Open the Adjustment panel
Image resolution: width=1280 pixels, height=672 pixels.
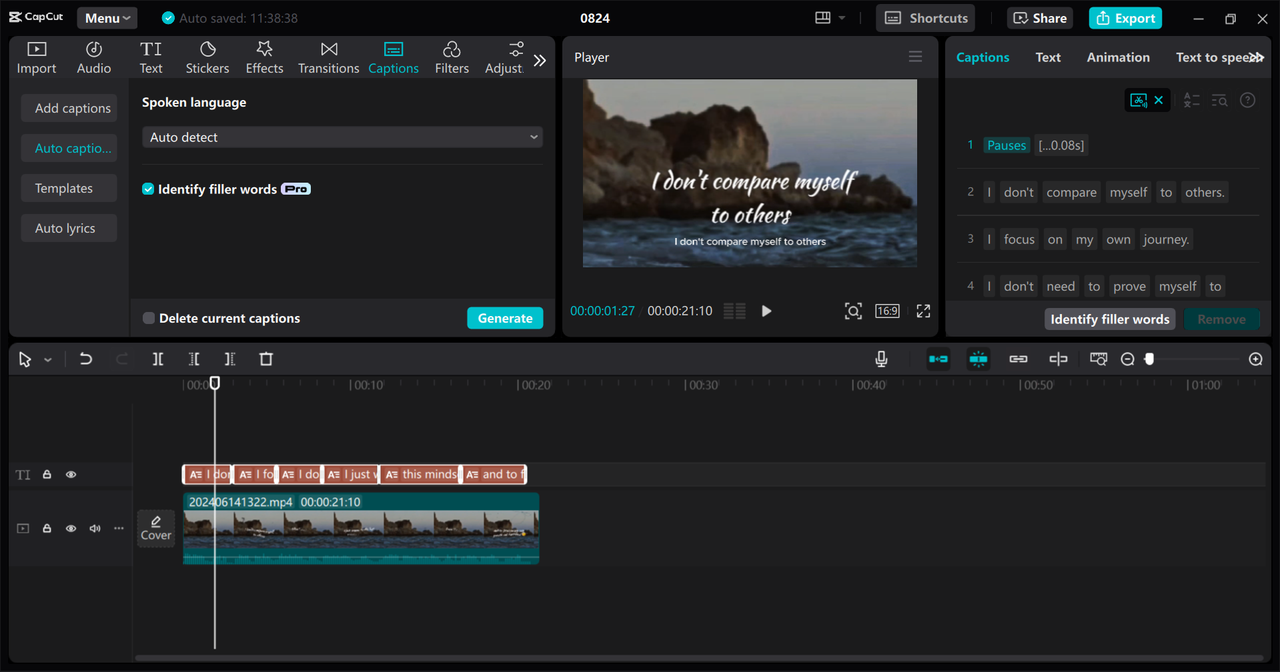pos(506,58)
